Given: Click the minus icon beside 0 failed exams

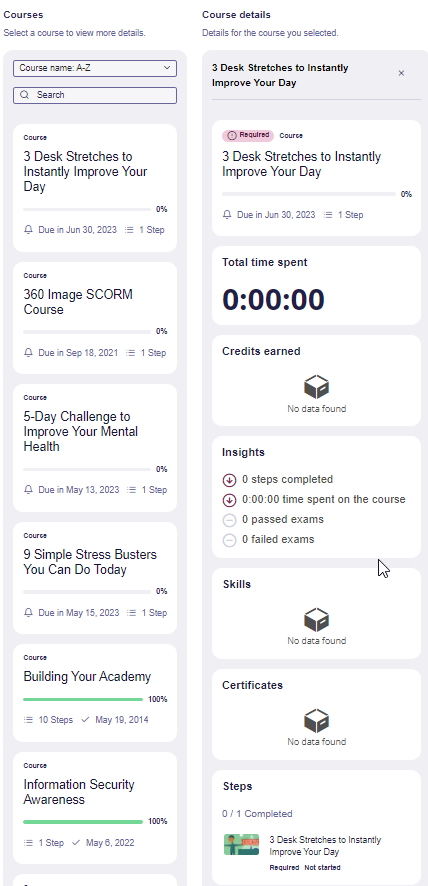Looking at the screenshot, I should point(229,541).
